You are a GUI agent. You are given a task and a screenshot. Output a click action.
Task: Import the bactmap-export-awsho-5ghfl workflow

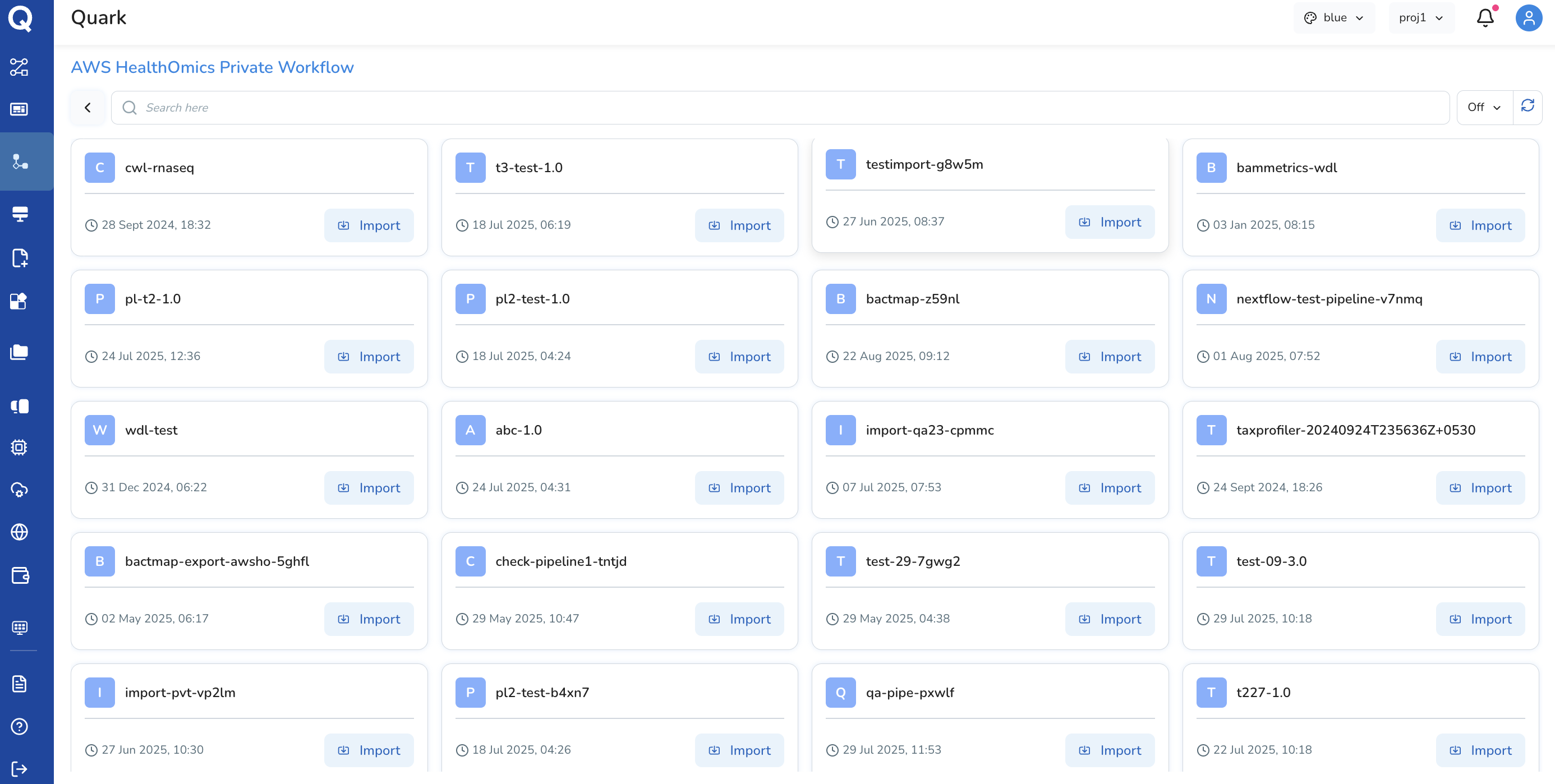[369, 619]
